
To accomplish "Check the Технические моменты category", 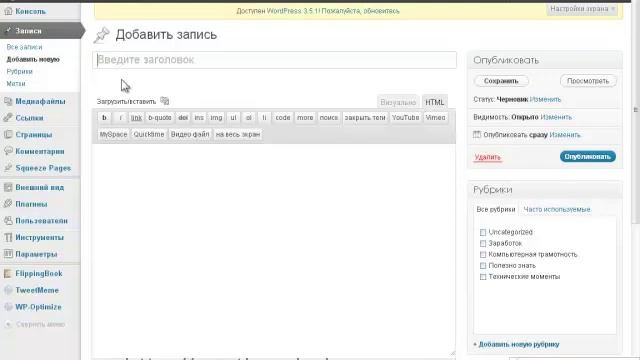I will click(x=483, y=277).
